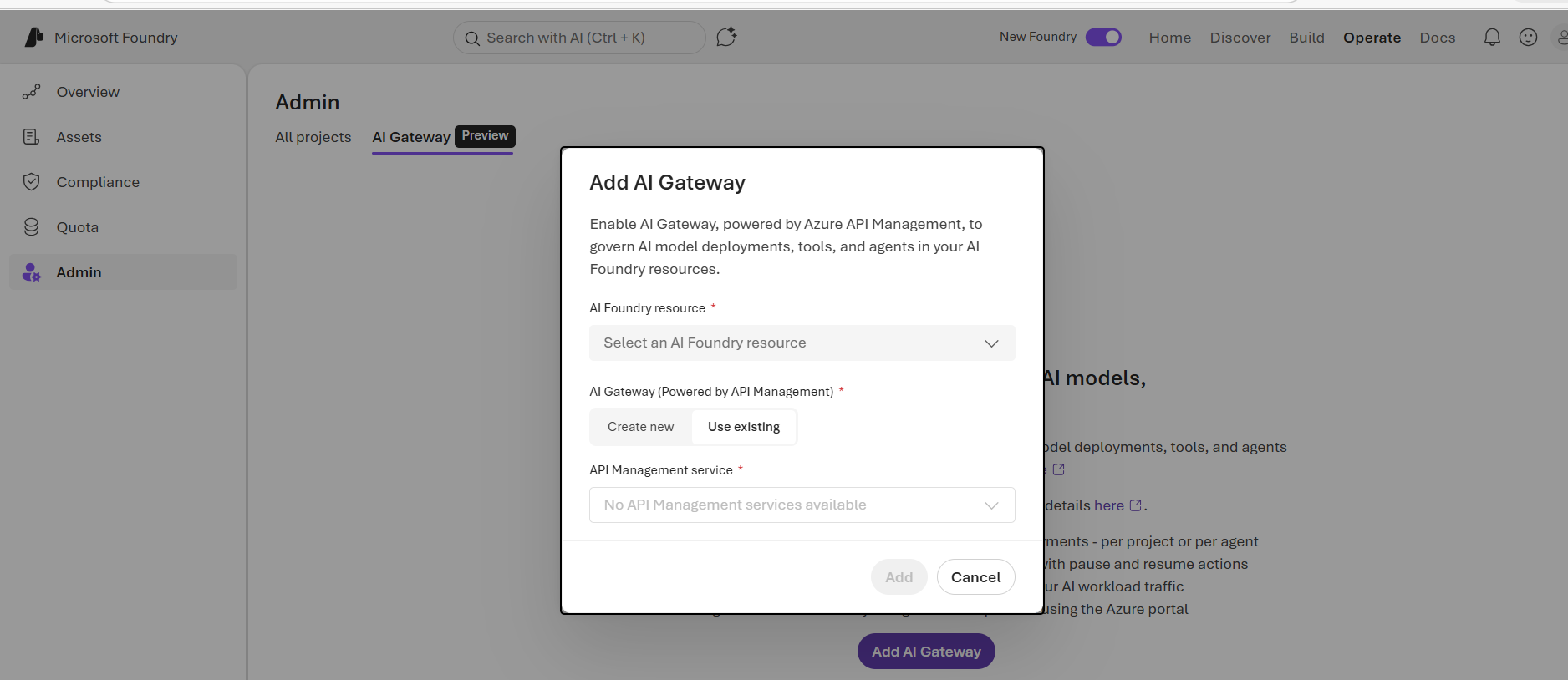
Task: Expand the AI Foundry resource chevron
Action: click(991, 343)
